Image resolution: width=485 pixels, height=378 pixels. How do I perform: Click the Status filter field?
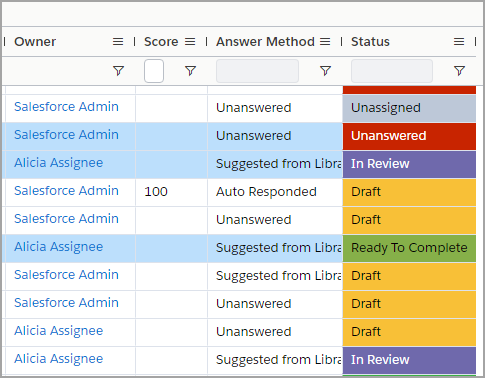[x=392, y=71]
